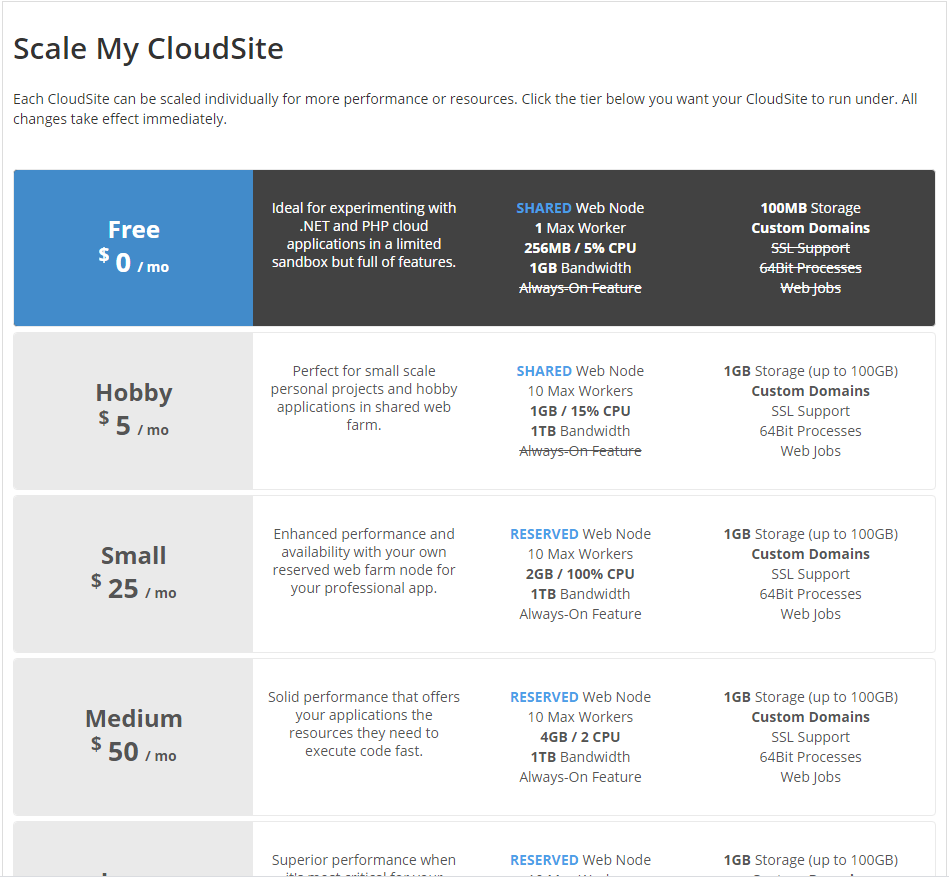This screenshot has width=949, height=880.
Task: Click the Free tier 100MB Storage label
Action: (810, 208)
